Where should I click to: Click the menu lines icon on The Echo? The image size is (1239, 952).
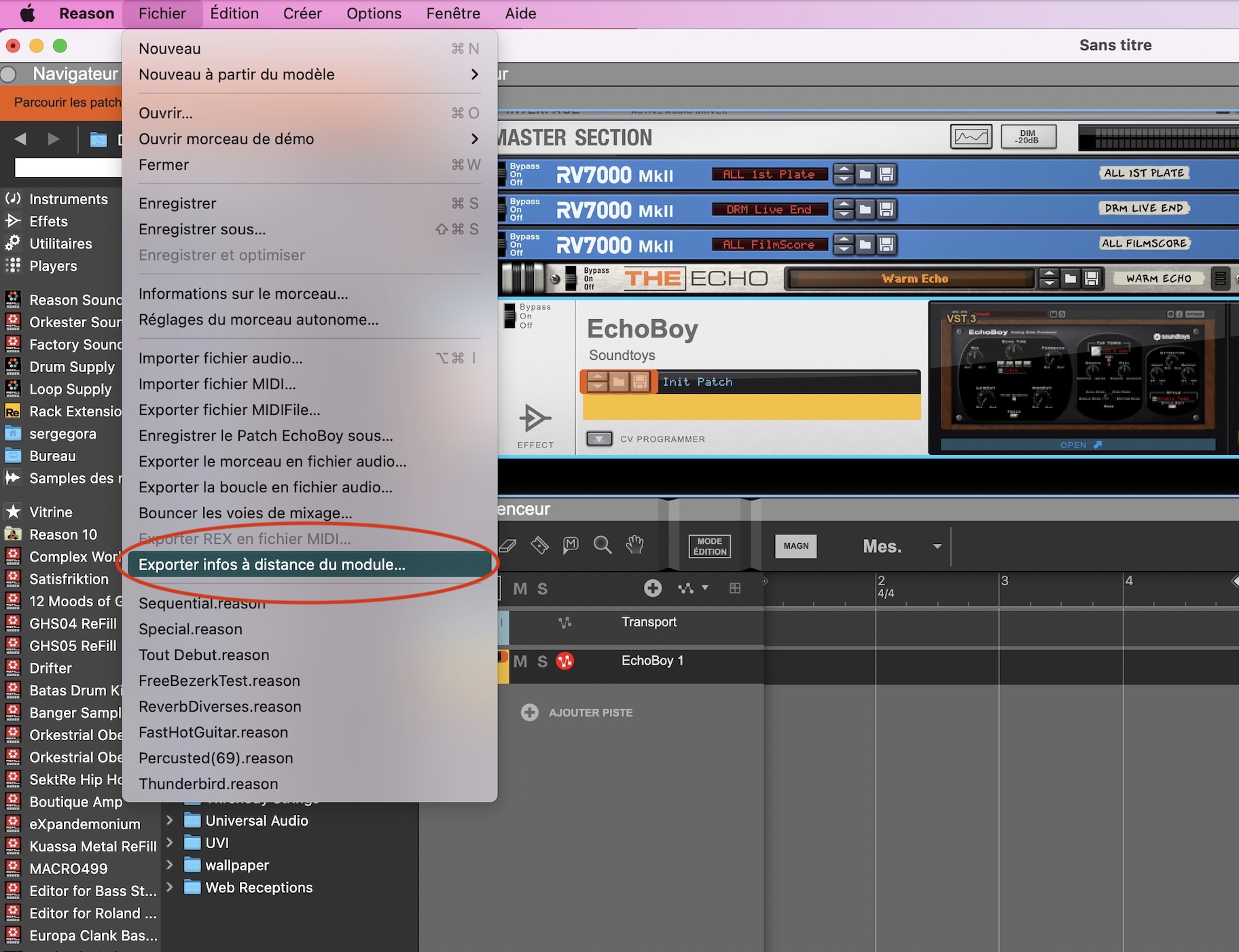[1220, 278]
